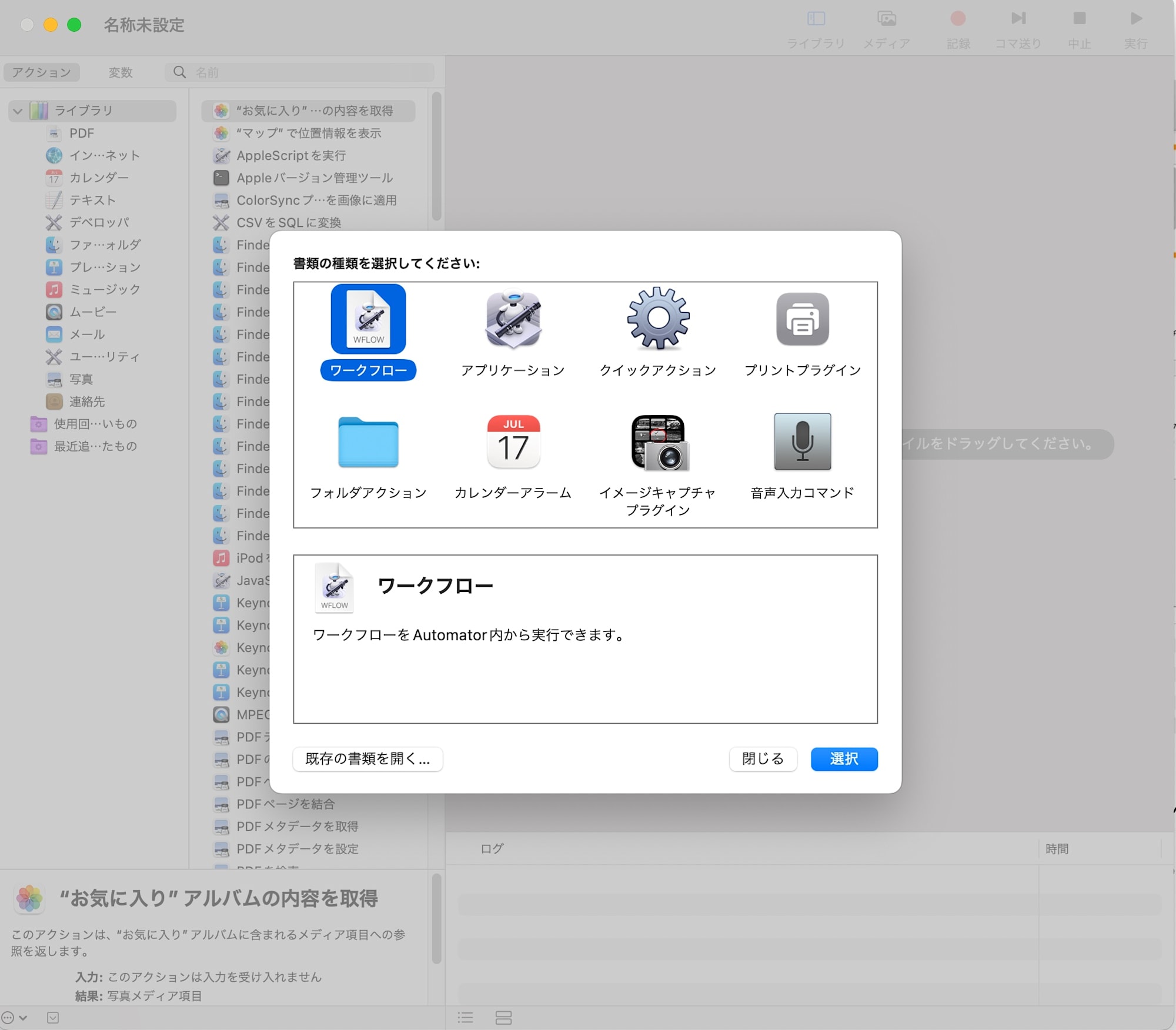Image resolution: width=1176 pixels, height=1030 pixels.
Task: Click the description pane scrollbar
Action: (x=436, y=918)
